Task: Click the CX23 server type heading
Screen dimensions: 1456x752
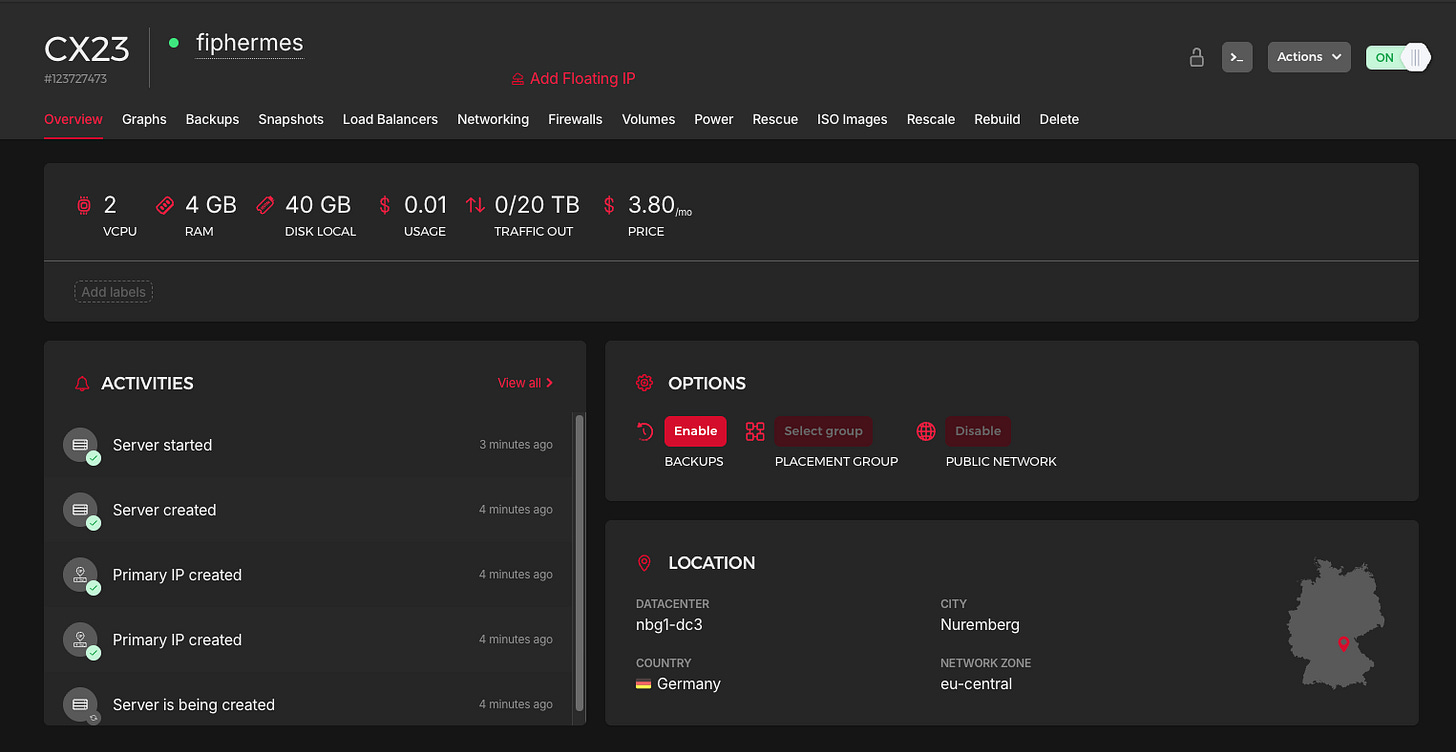Action: click(87, 48)
